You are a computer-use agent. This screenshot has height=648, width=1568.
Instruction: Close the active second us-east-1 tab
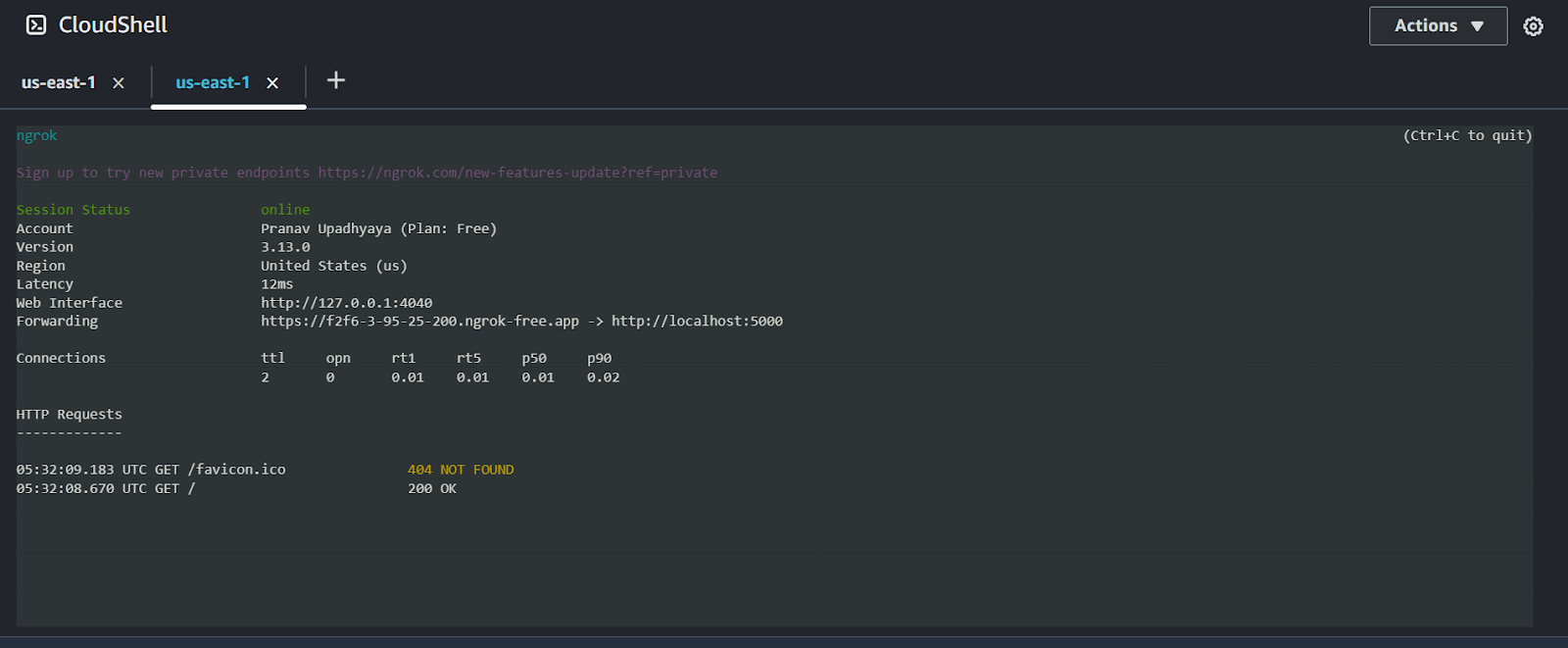tap(272, 83)
